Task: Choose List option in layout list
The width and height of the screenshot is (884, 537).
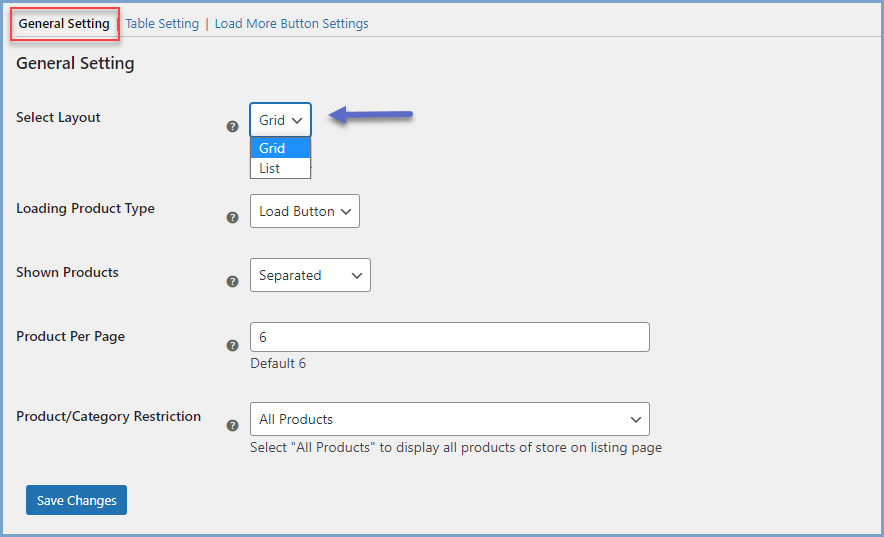Action: click(280, 168)
